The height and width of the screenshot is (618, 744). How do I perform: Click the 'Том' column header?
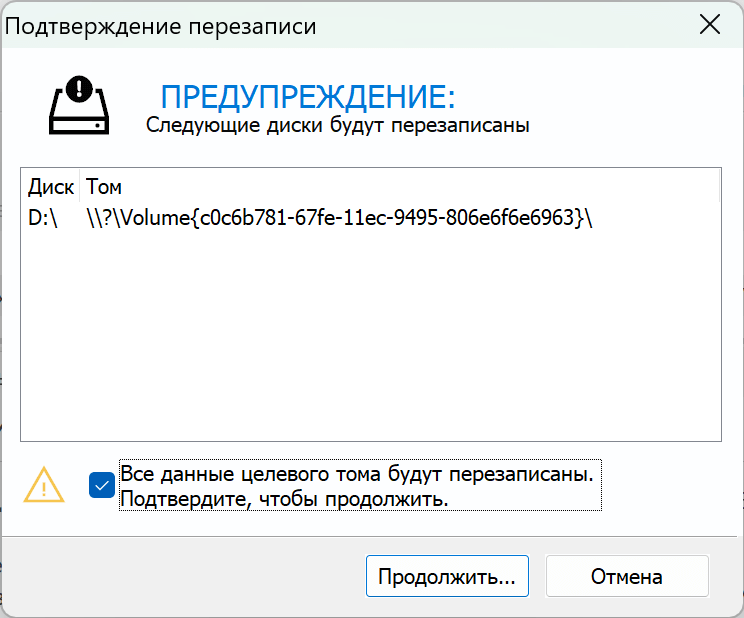pos(104,187)
